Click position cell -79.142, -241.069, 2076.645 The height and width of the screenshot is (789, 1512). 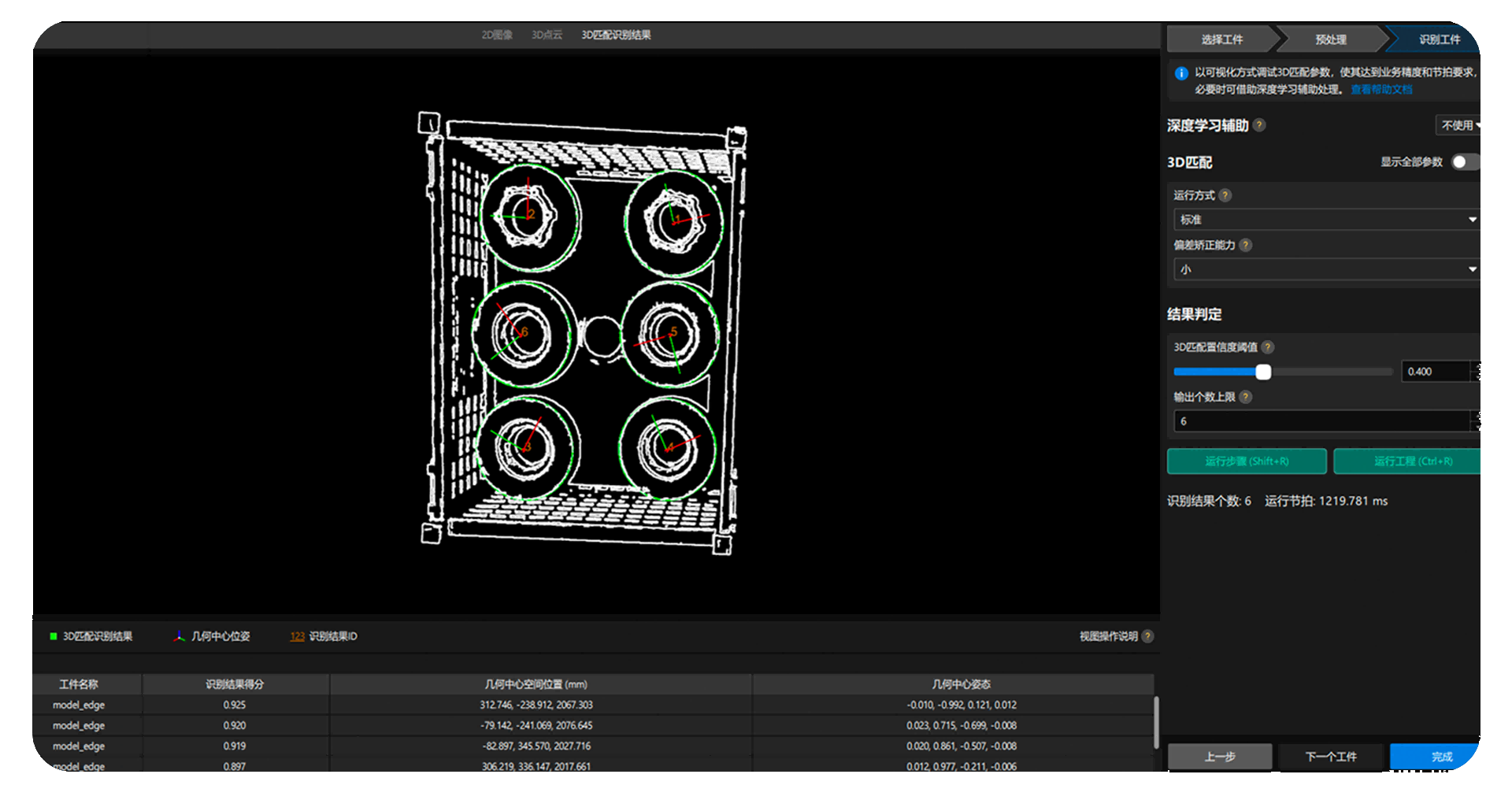(536, 725)
